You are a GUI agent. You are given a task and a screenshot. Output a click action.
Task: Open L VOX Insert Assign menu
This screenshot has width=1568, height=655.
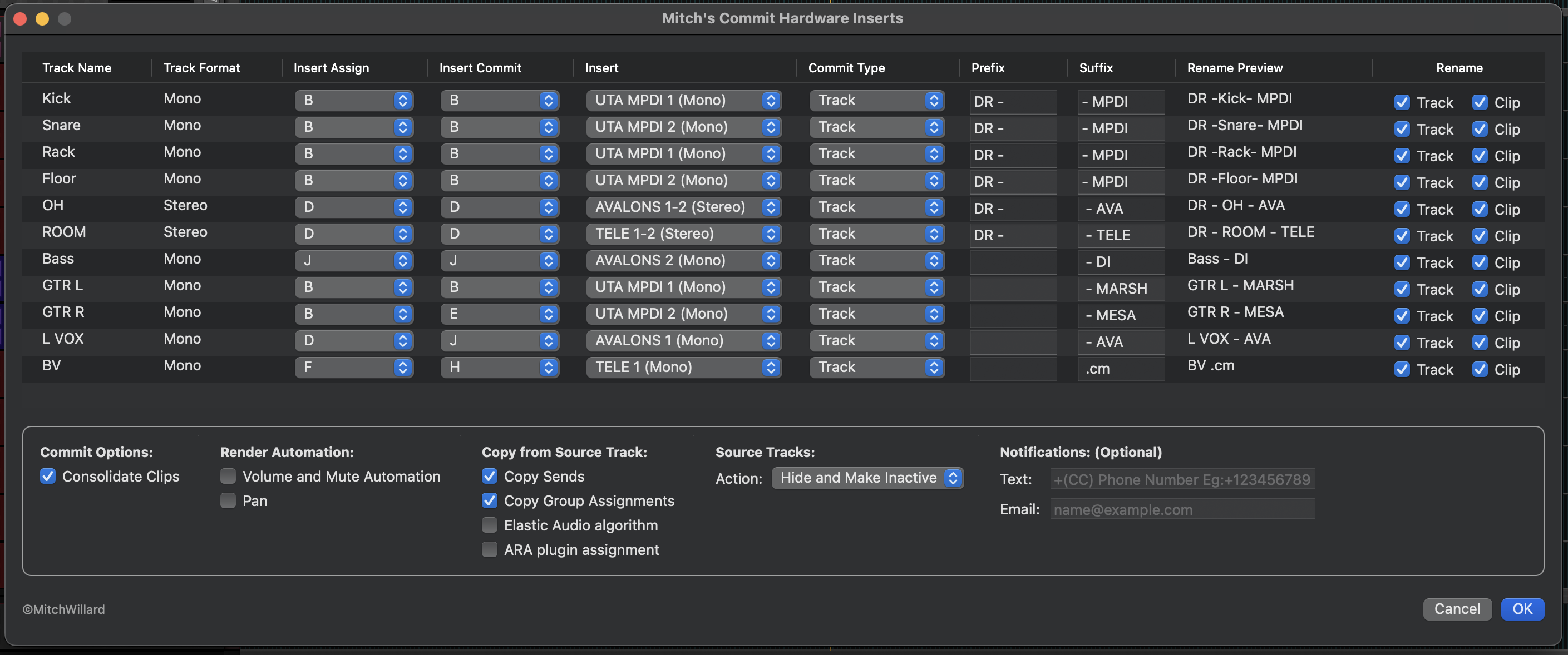point(354,341)
